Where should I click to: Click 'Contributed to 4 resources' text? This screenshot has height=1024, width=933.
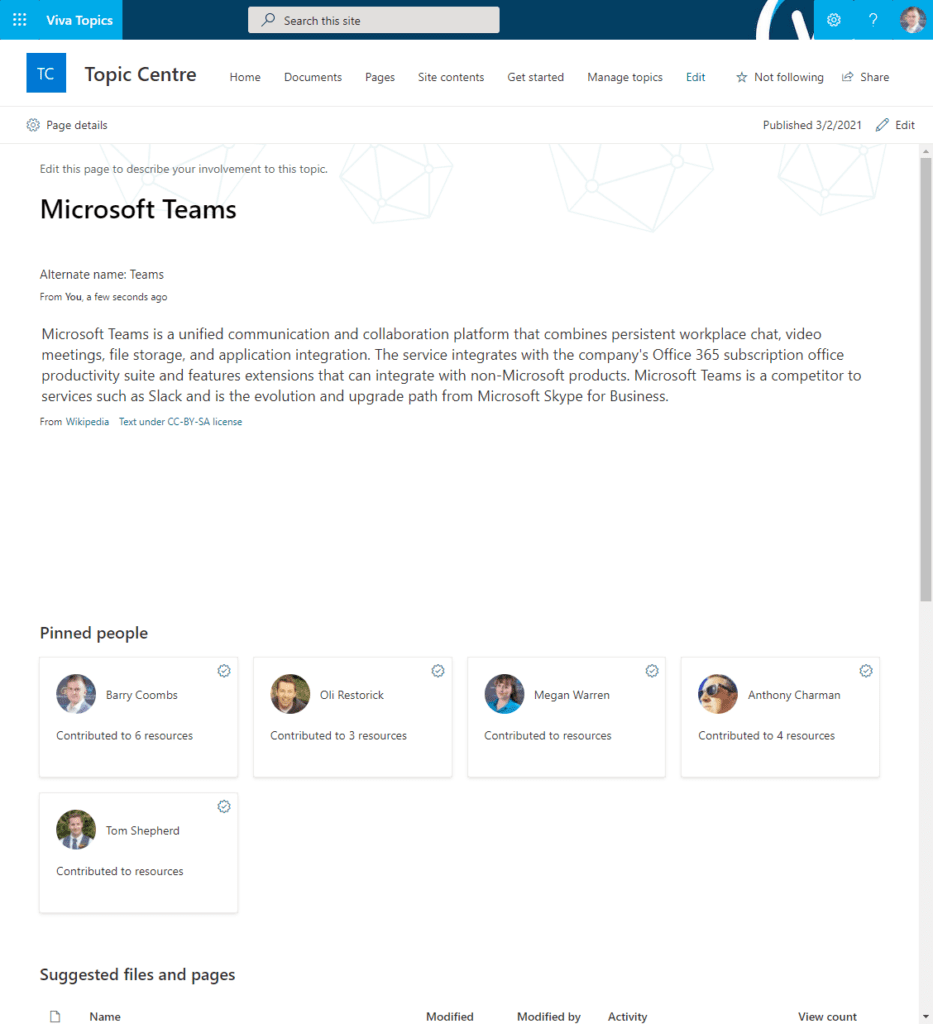tap(767, 735)
